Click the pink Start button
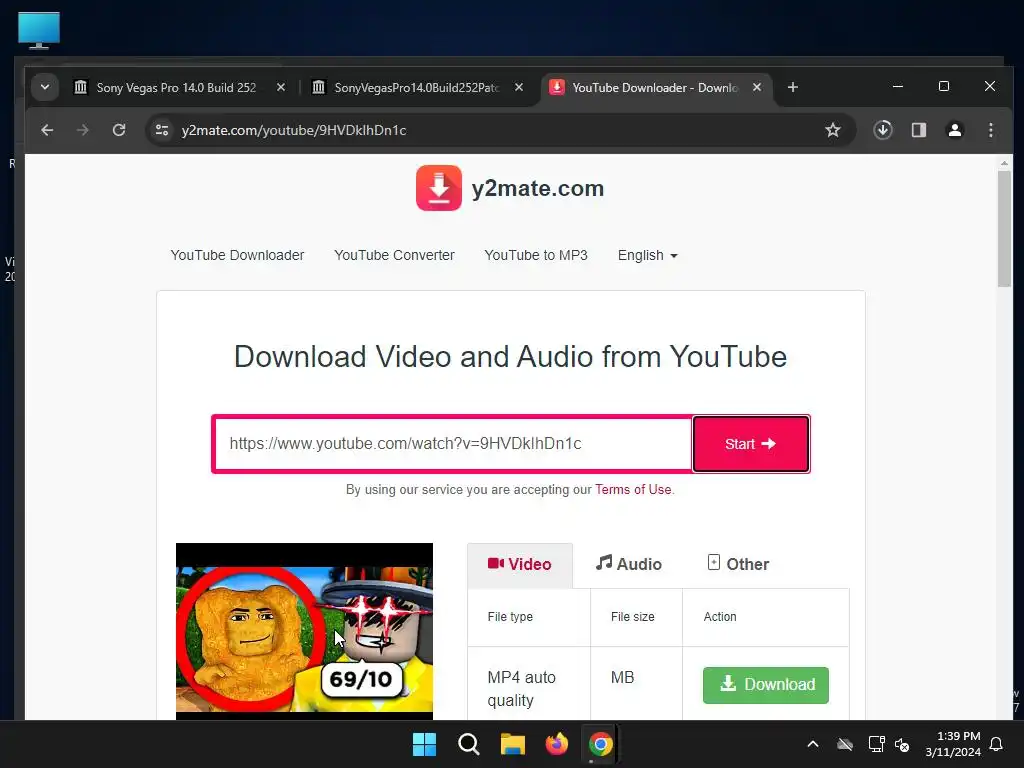 [751, 444]
